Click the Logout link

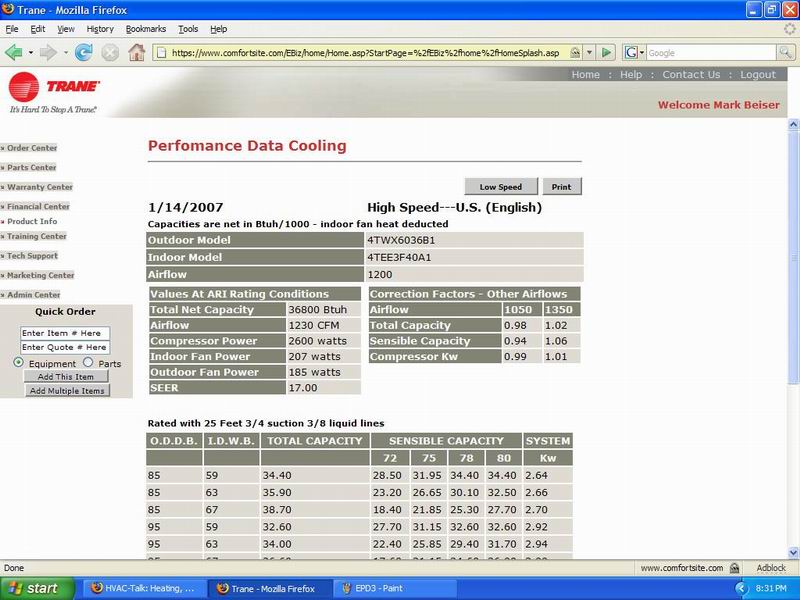tap(757, 75)
